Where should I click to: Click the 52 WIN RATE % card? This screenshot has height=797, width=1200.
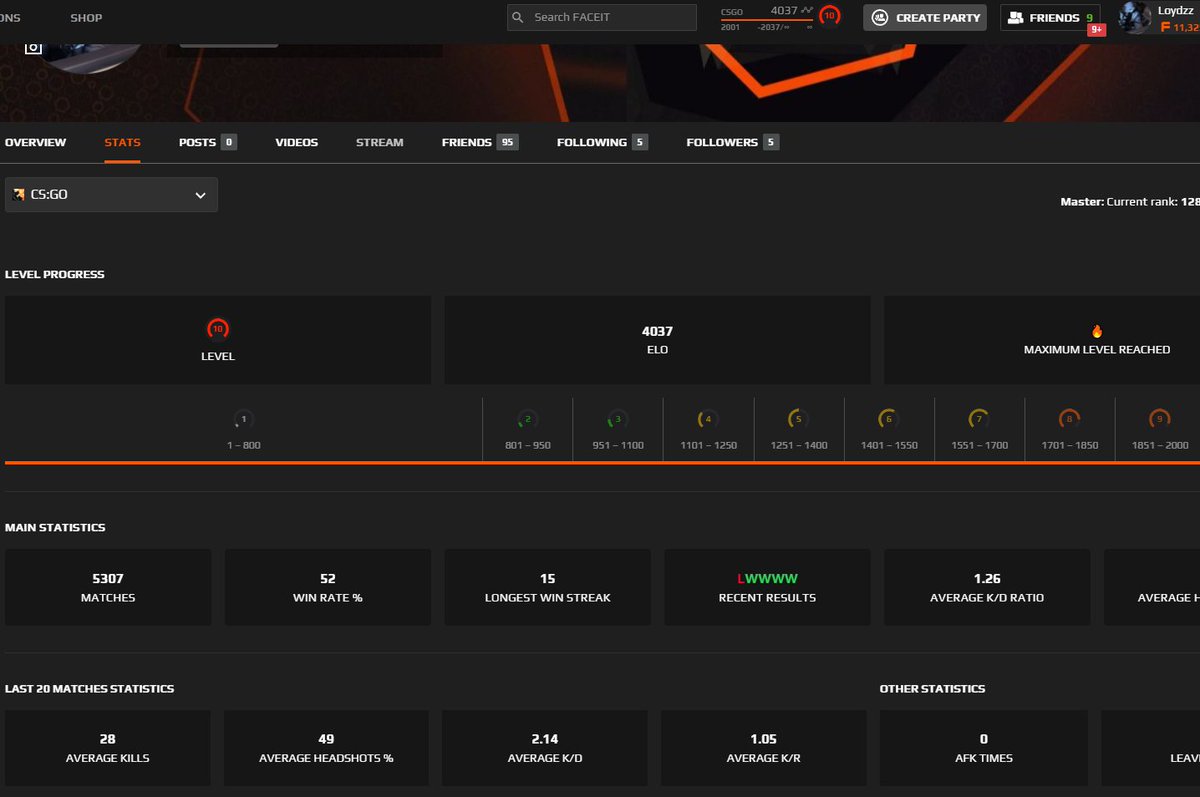328,587
